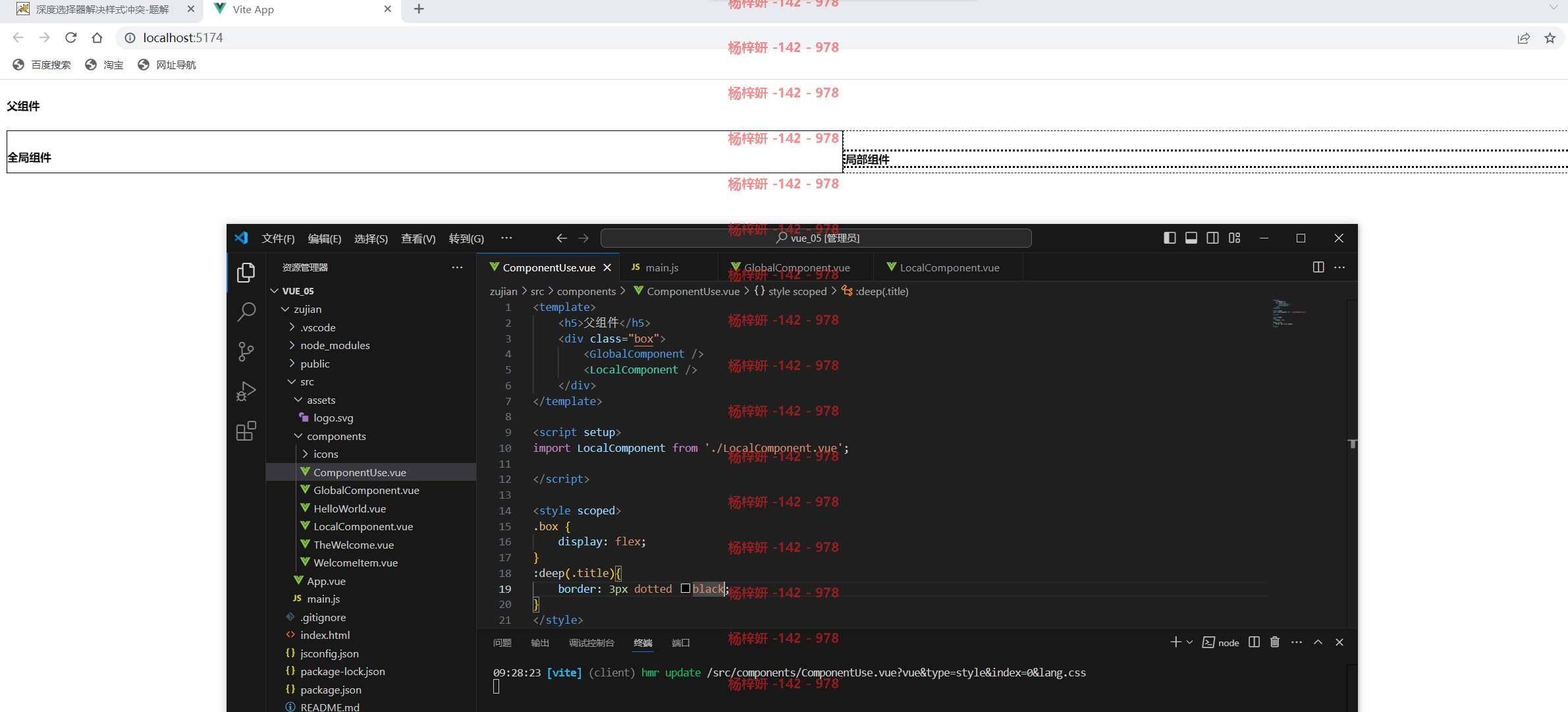Click the browser back arrow

pos(18,38)
